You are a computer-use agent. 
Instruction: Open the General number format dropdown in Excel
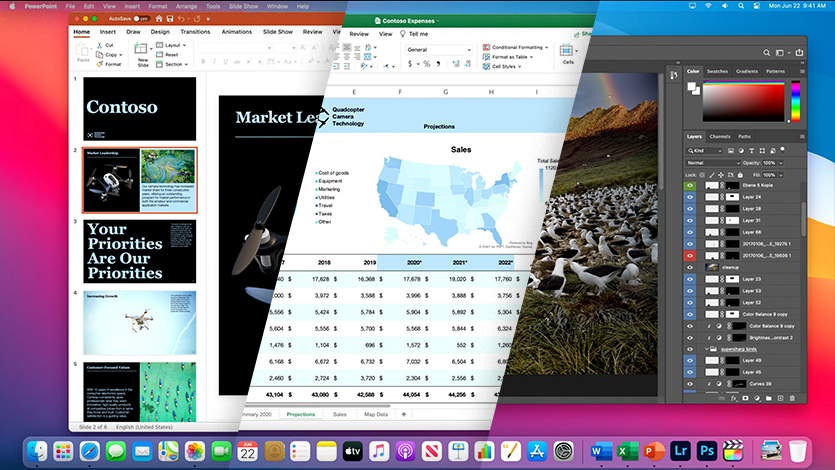pyautogui.click(x=438, y=50)
